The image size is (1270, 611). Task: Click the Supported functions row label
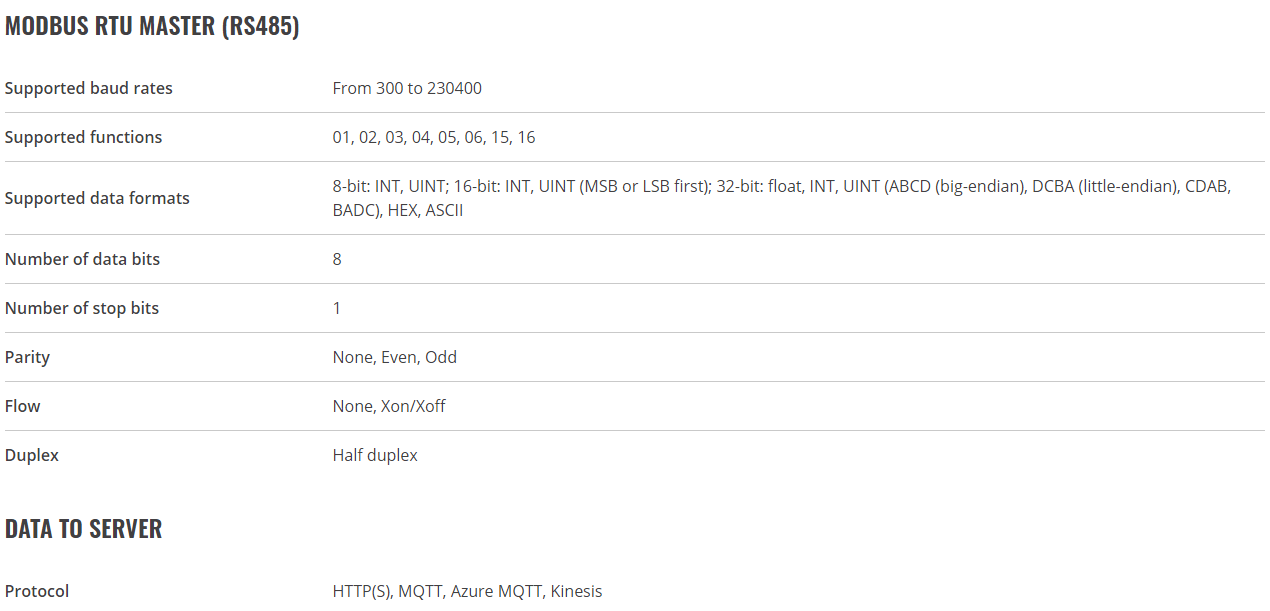tap(83, 137)
